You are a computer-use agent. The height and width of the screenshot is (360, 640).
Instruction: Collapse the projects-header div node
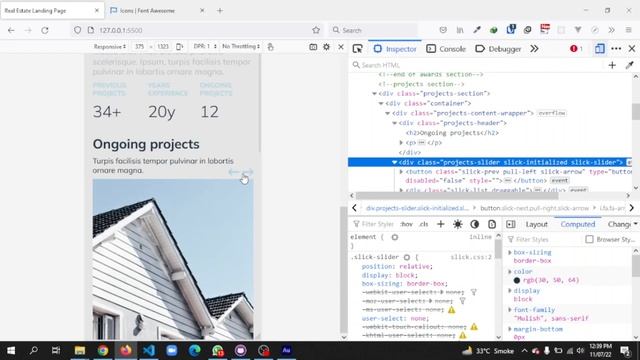395,123
